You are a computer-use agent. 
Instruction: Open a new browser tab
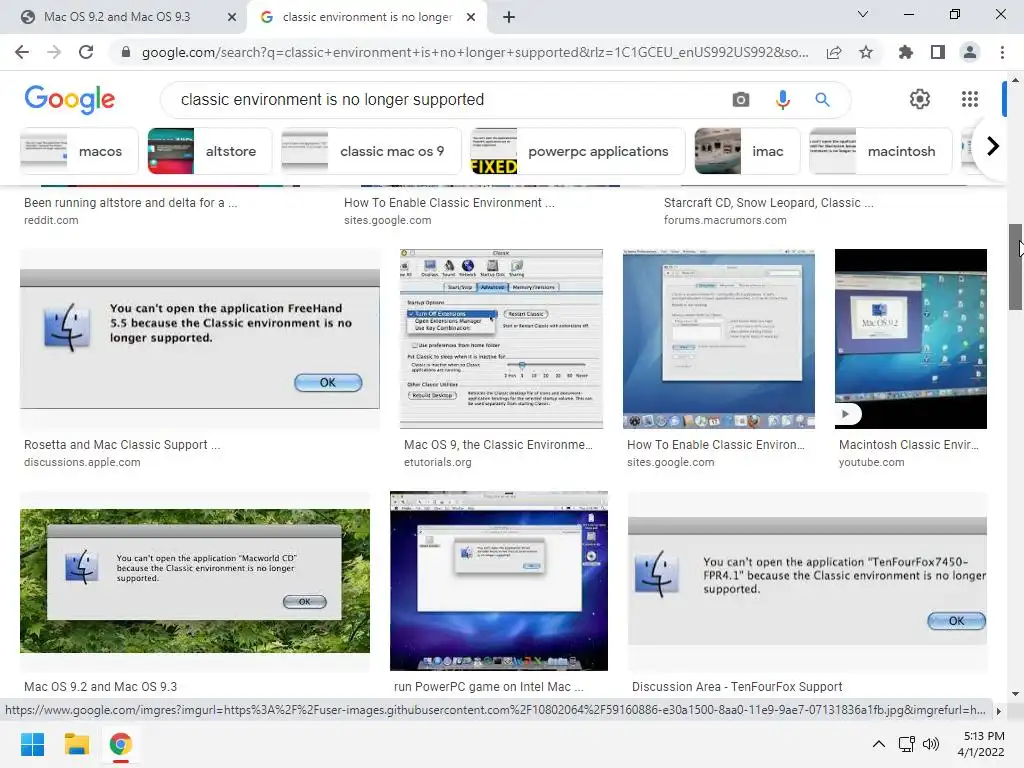tap(509, 17)
